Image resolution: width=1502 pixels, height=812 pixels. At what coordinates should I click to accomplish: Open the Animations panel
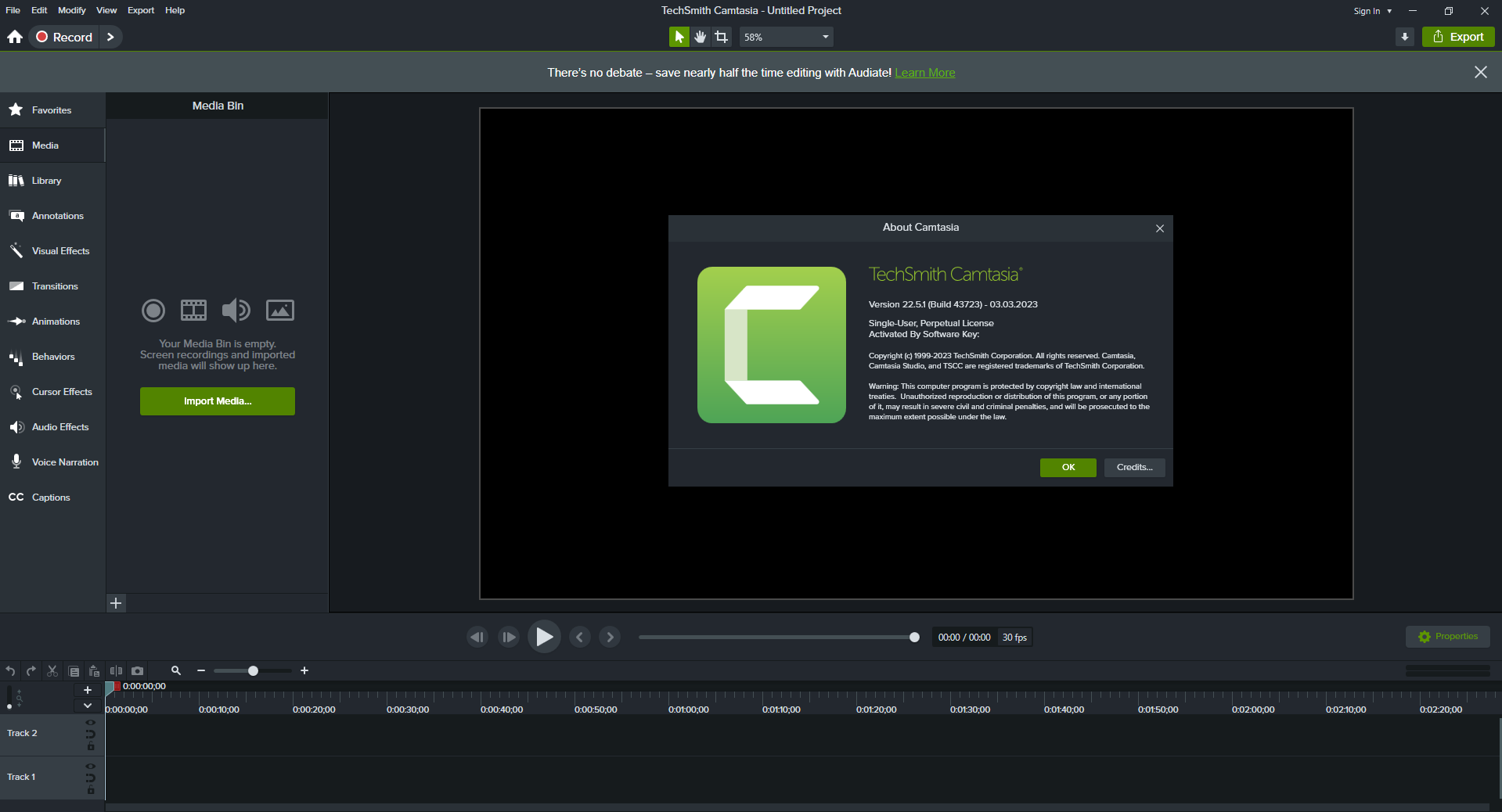point(52,322)
